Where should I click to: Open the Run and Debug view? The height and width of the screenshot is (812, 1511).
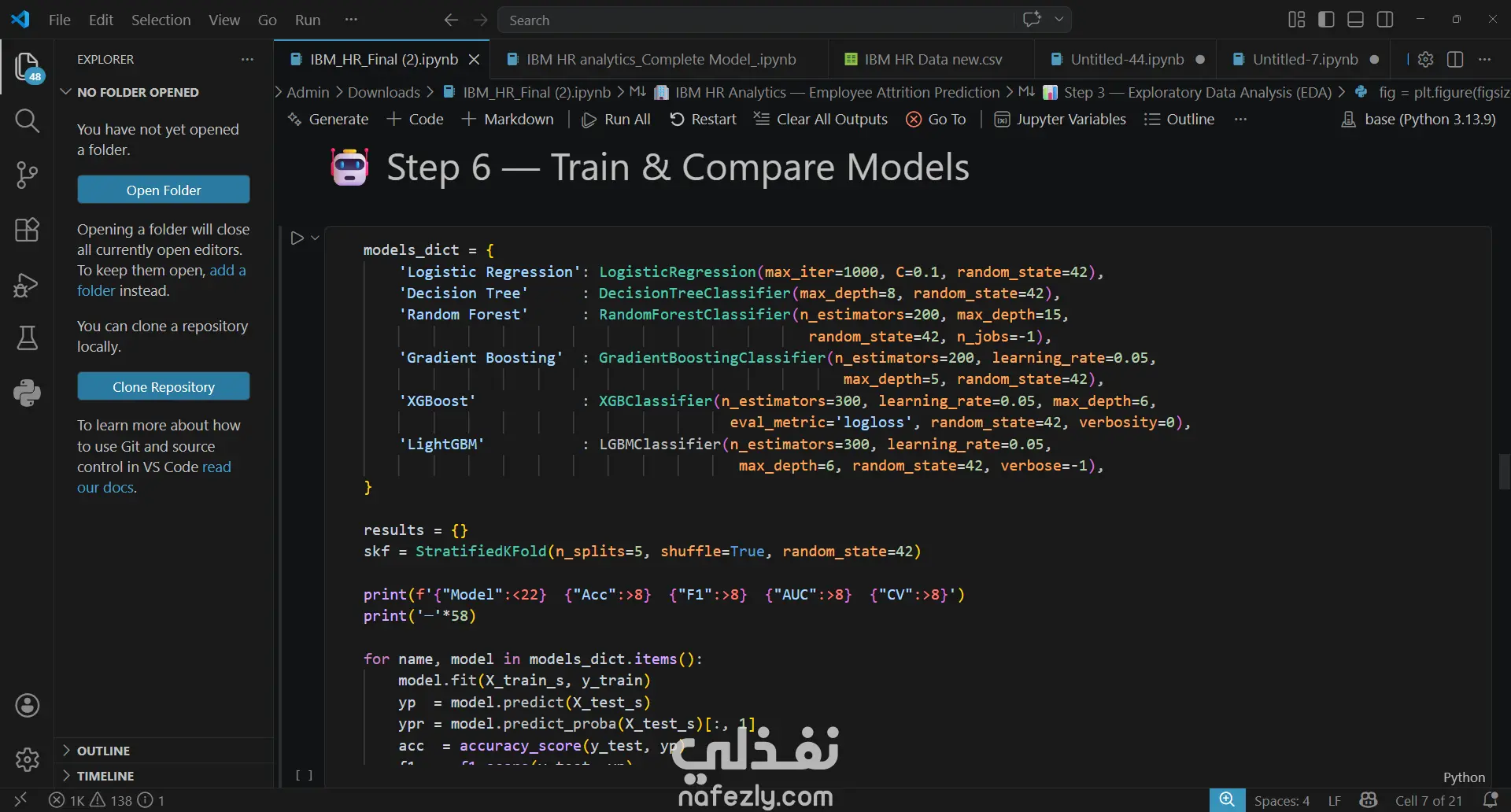pyautogui.click(x=28, y=284)
